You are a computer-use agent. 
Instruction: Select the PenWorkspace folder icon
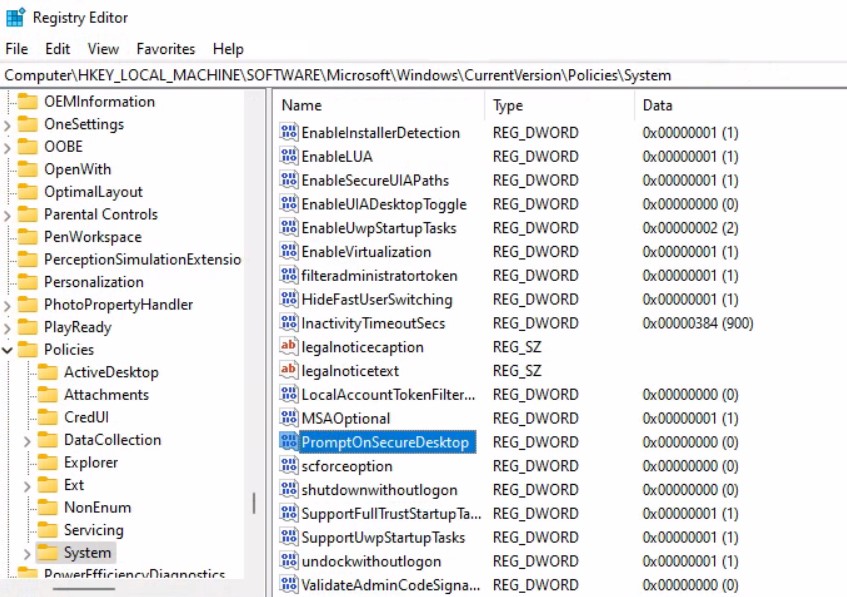click(x=28, y=237)
